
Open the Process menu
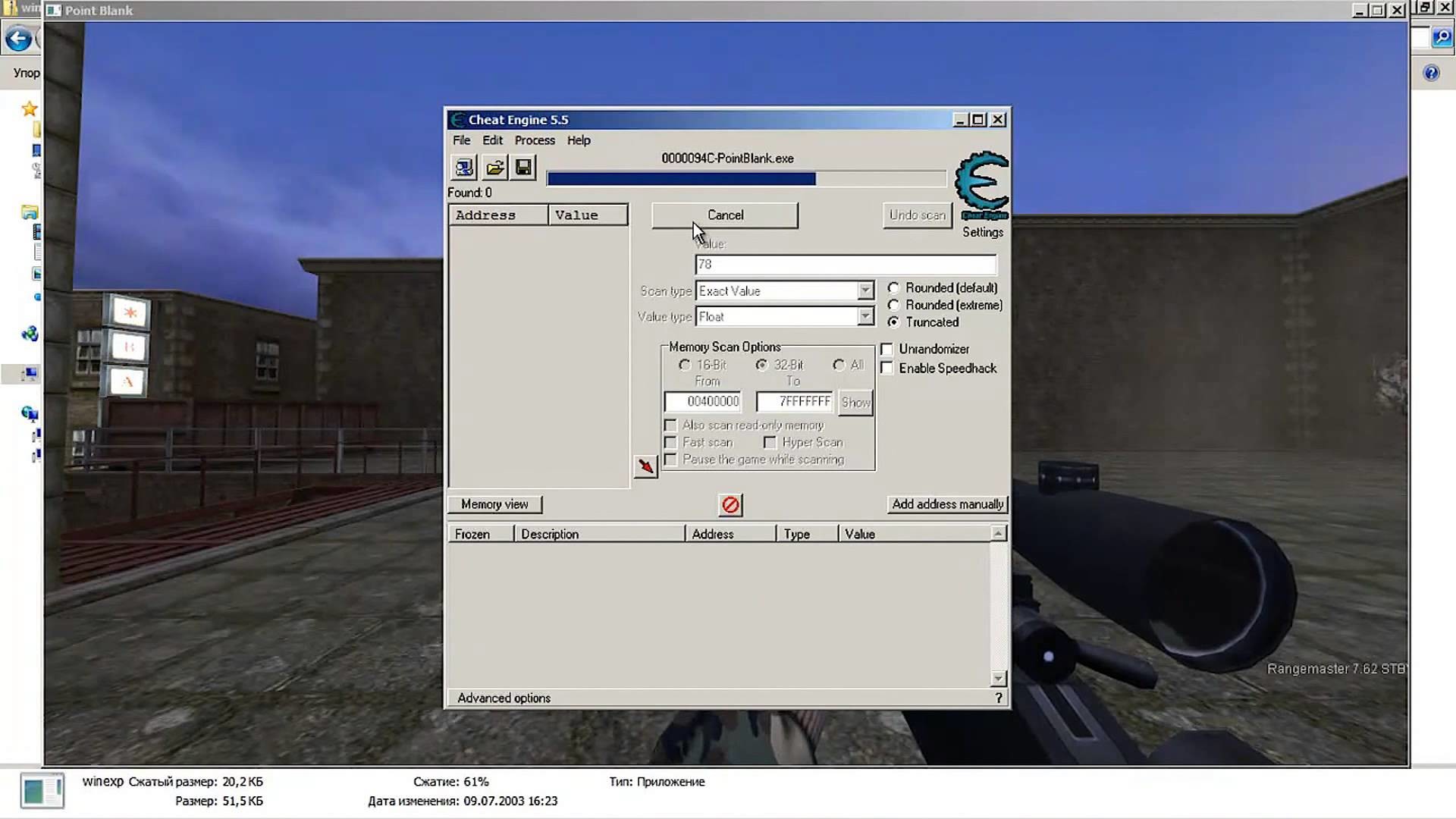[535, 140]
